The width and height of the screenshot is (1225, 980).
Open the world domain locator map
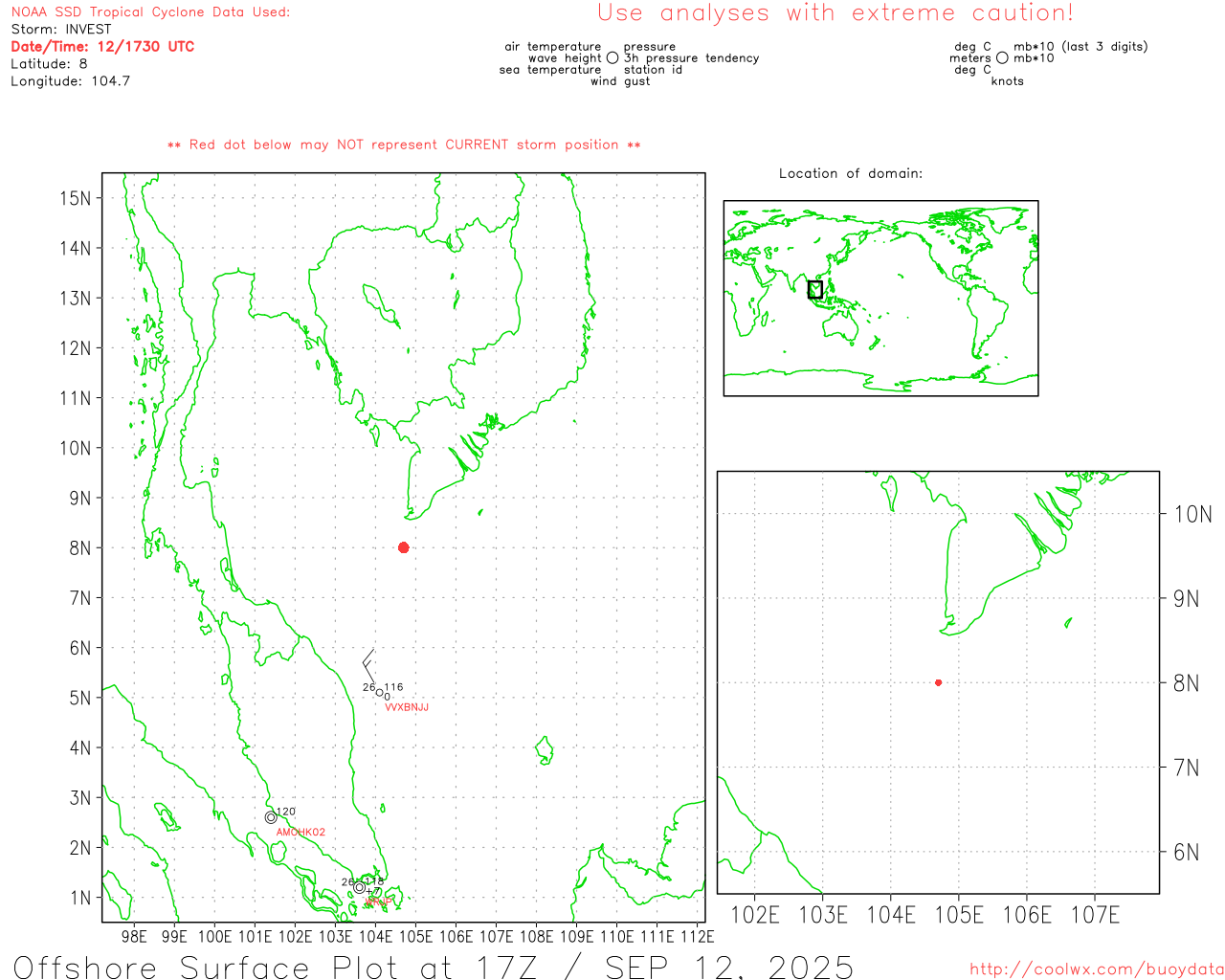click(x=880, y=299)
